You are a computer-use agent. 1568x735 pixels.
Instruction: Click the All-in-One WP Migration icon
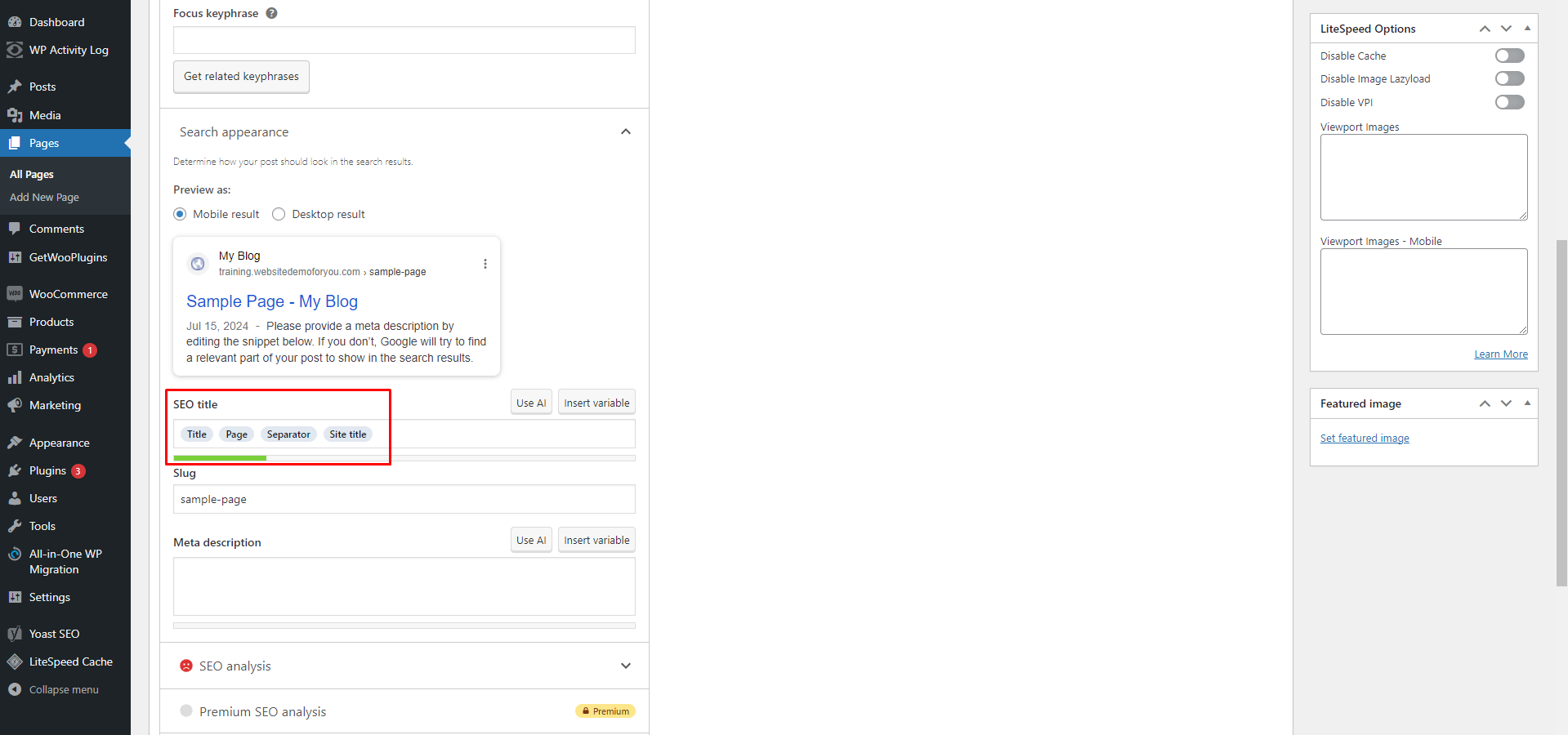[15, 554]
